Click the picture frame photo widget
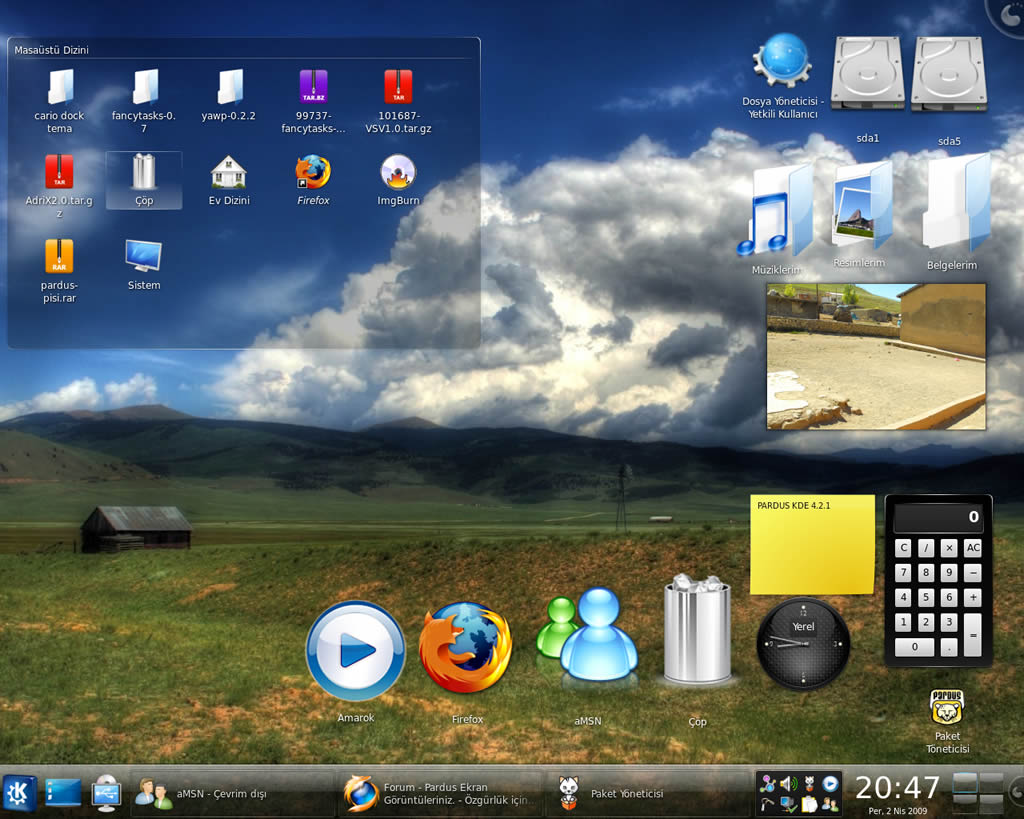 [876, 357]
